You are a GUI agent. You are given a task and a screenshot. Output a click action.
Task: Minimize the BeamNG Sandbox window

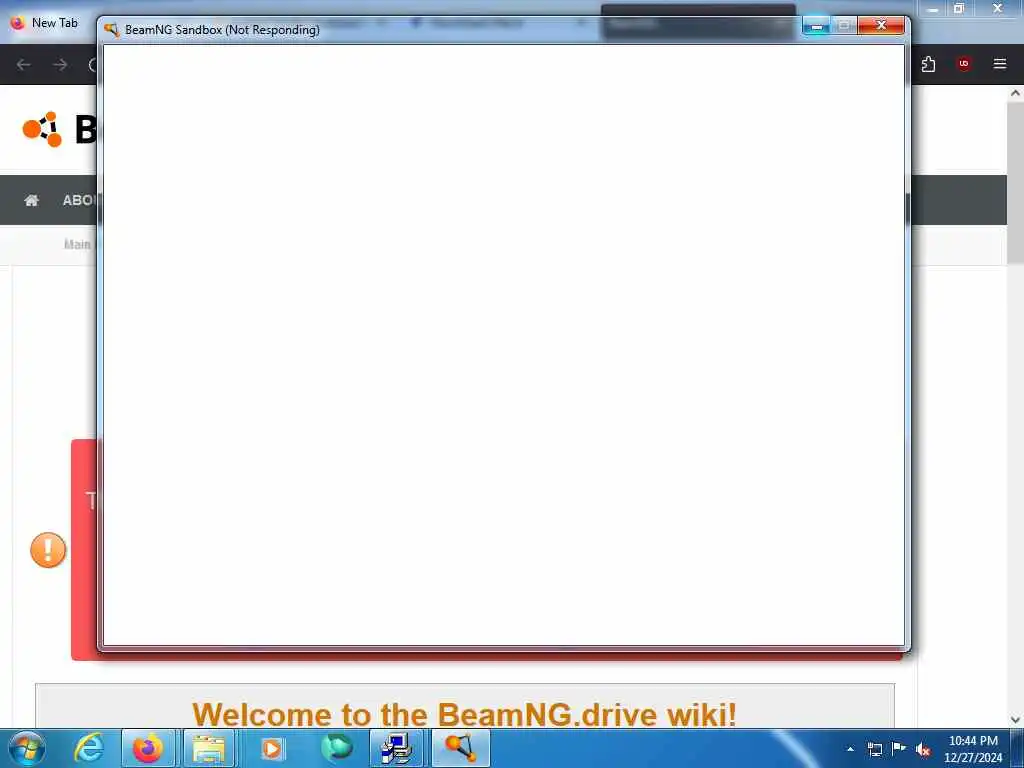tap(816, 26)
